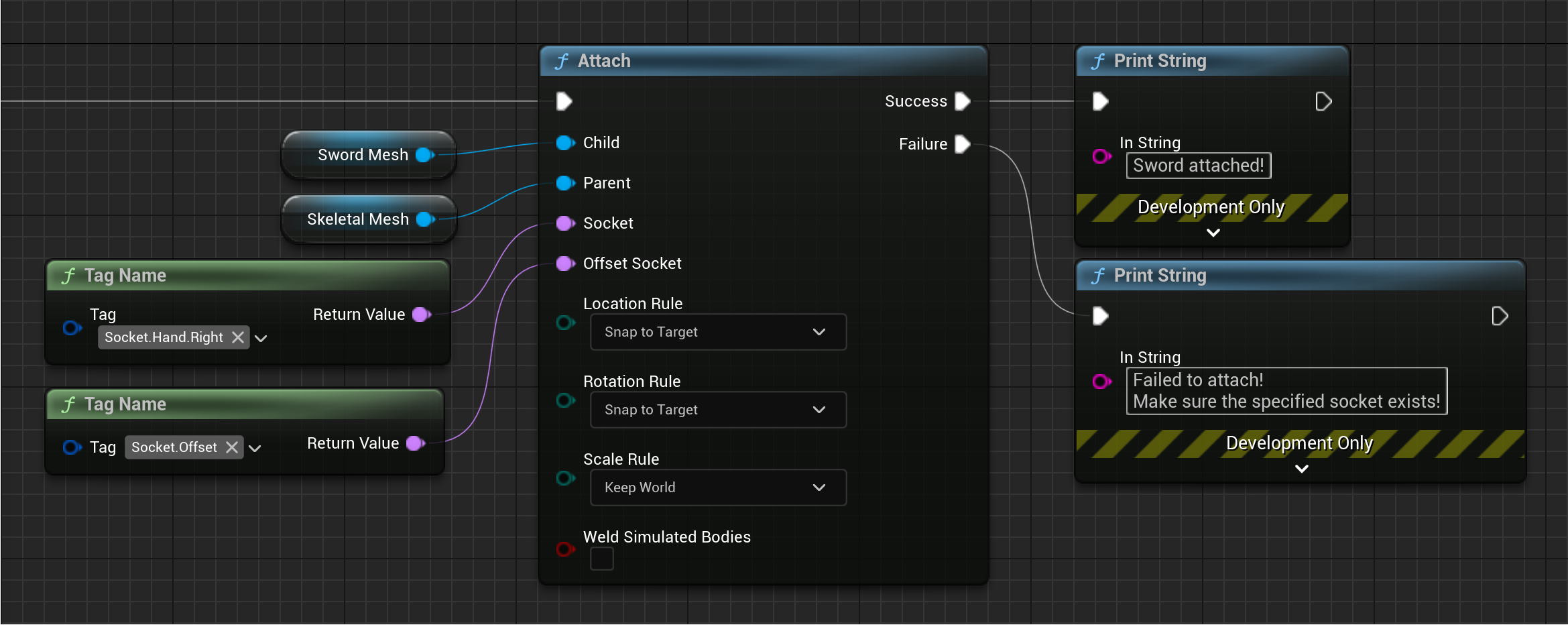Click the Failed to attach! message text box
This screenshot has height=625, width=1568.
click(1285, 390)
